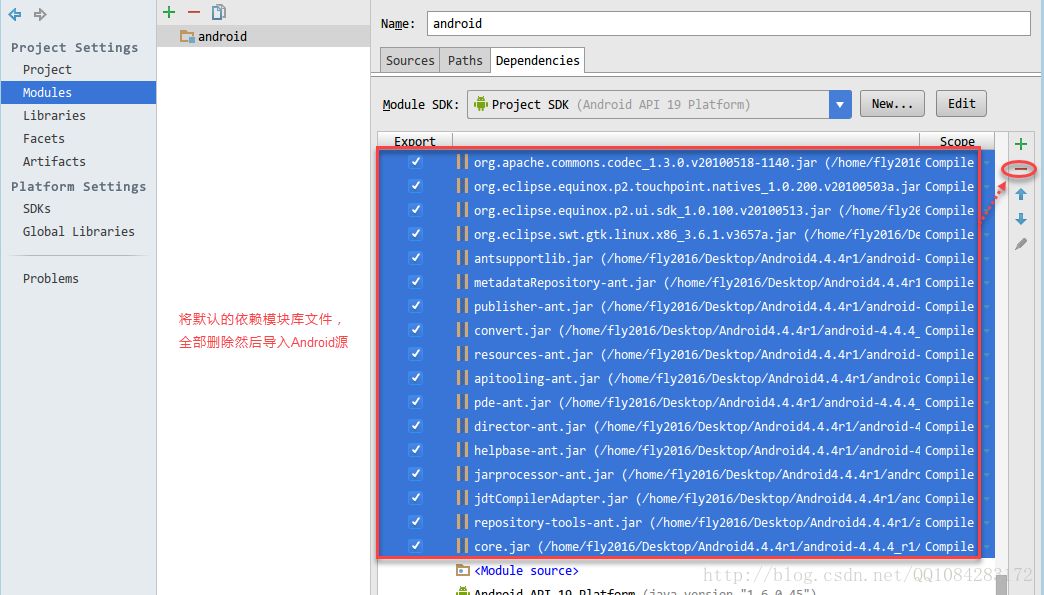Open scope dropdown for org.apache.commons.codec jar
Image resolution: width=1044 pixels, height=595 pixels.
(987, 162)
